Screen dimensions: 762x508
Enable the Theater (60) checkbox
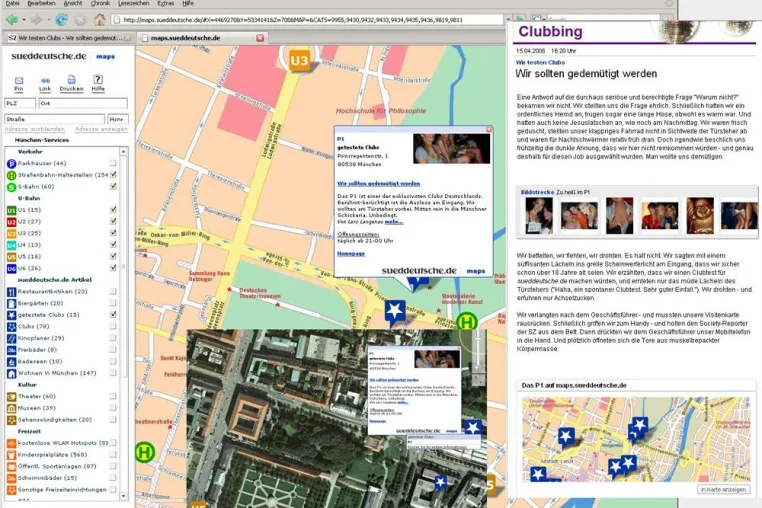[x=113, y=396]
